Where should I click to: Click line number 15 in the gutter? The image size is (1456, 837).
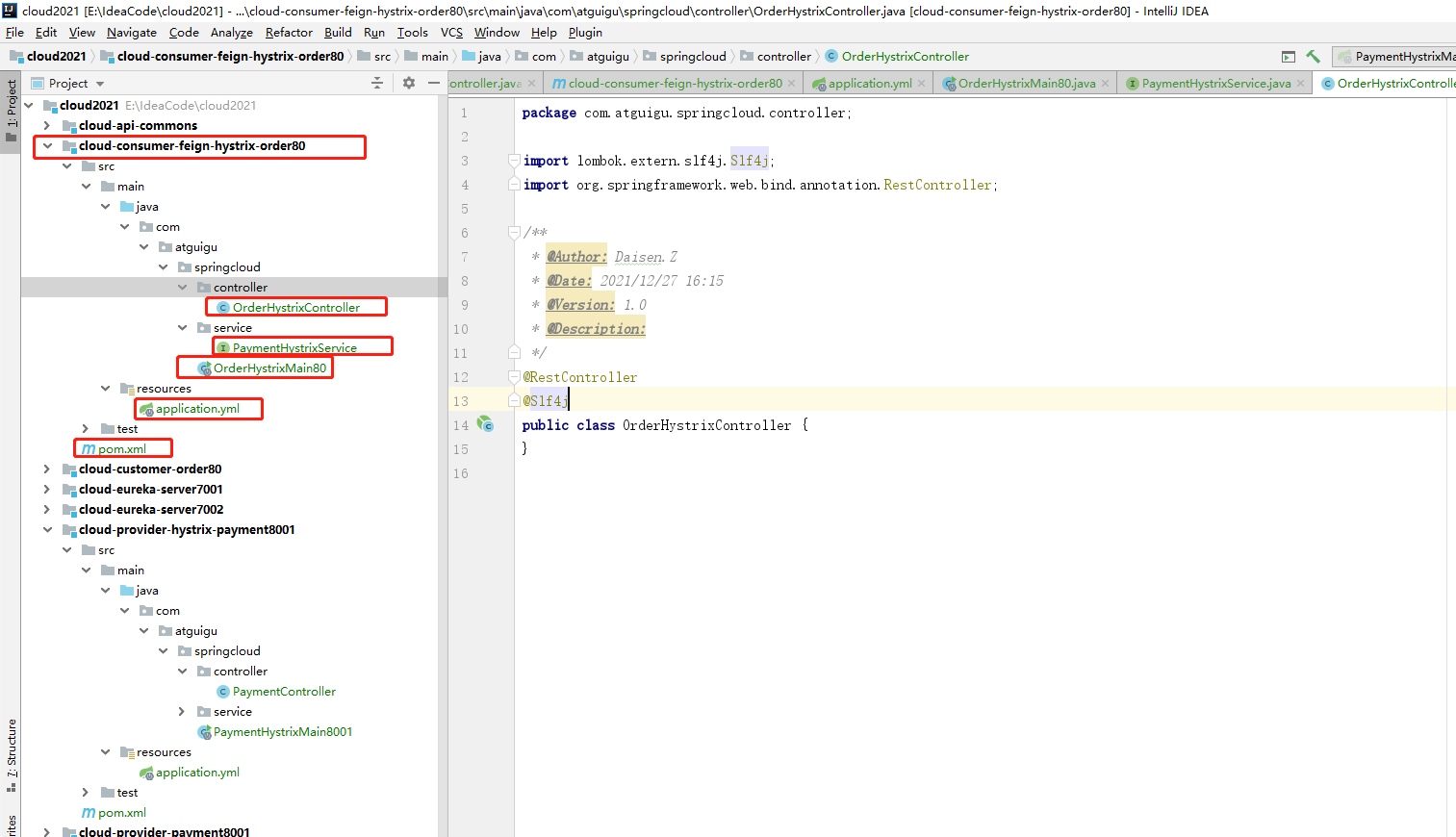pos(461,449)
